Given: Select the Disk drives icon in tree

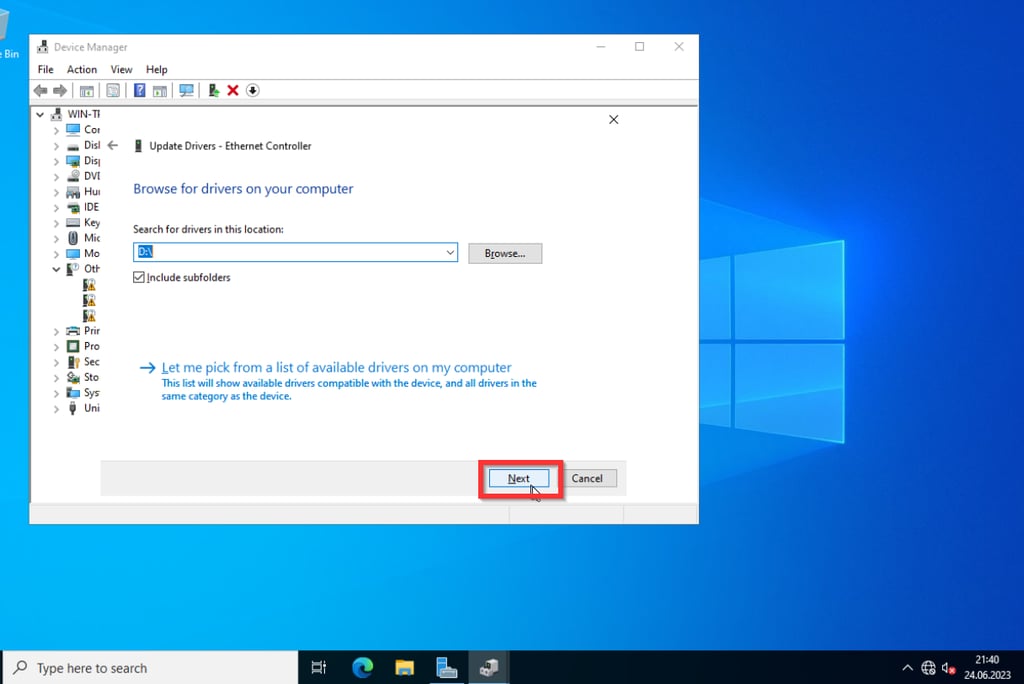Looking at the screenshot, I should pos(73,146).
